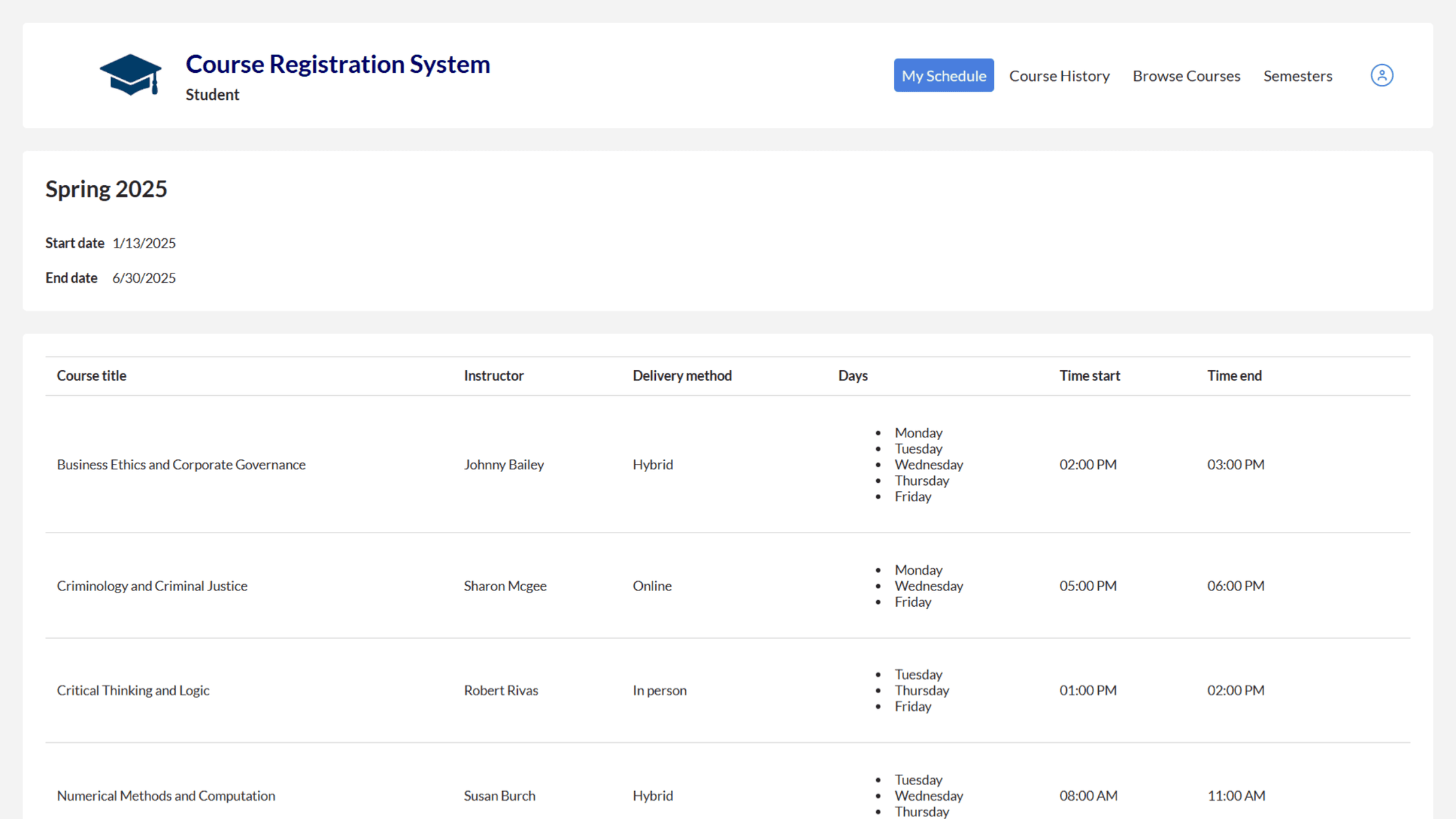Click 01:00 PM start time for Critical Thinking
Screen dimensions: 1456x819
point(1087,690)
